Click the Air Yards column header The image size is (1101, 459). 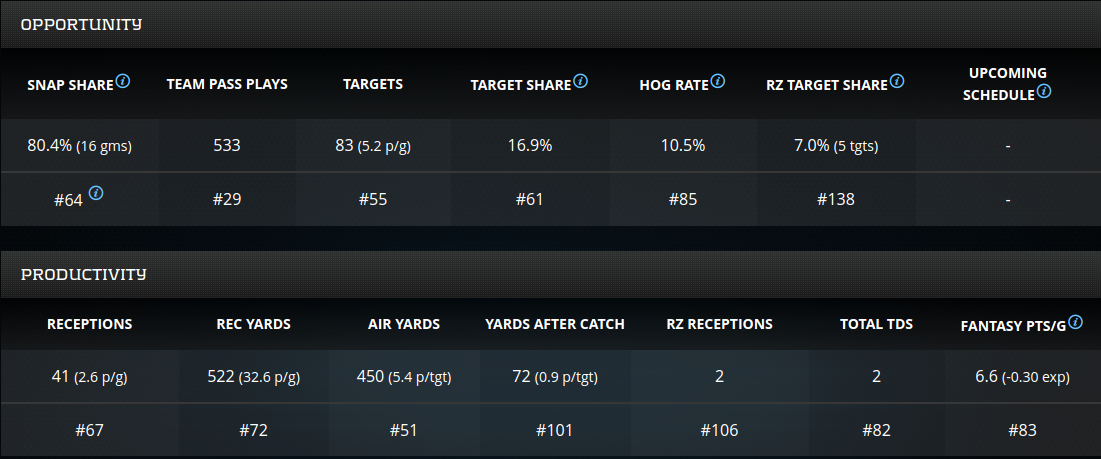click(404, 324)
